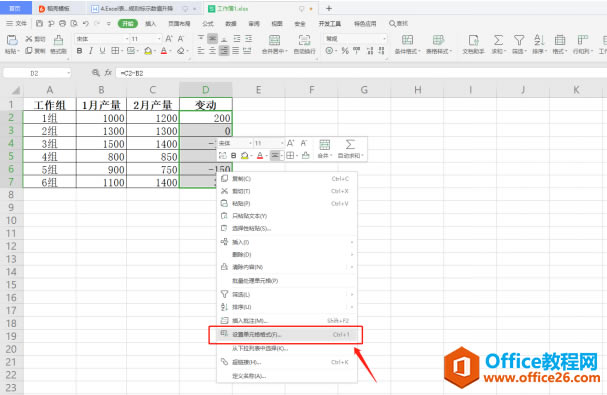Image resolution: width=607 pixels, height=395 pixels.
Task: Choose 设置单元格格式 Format Cells in context menu
Action: point(286,334)
